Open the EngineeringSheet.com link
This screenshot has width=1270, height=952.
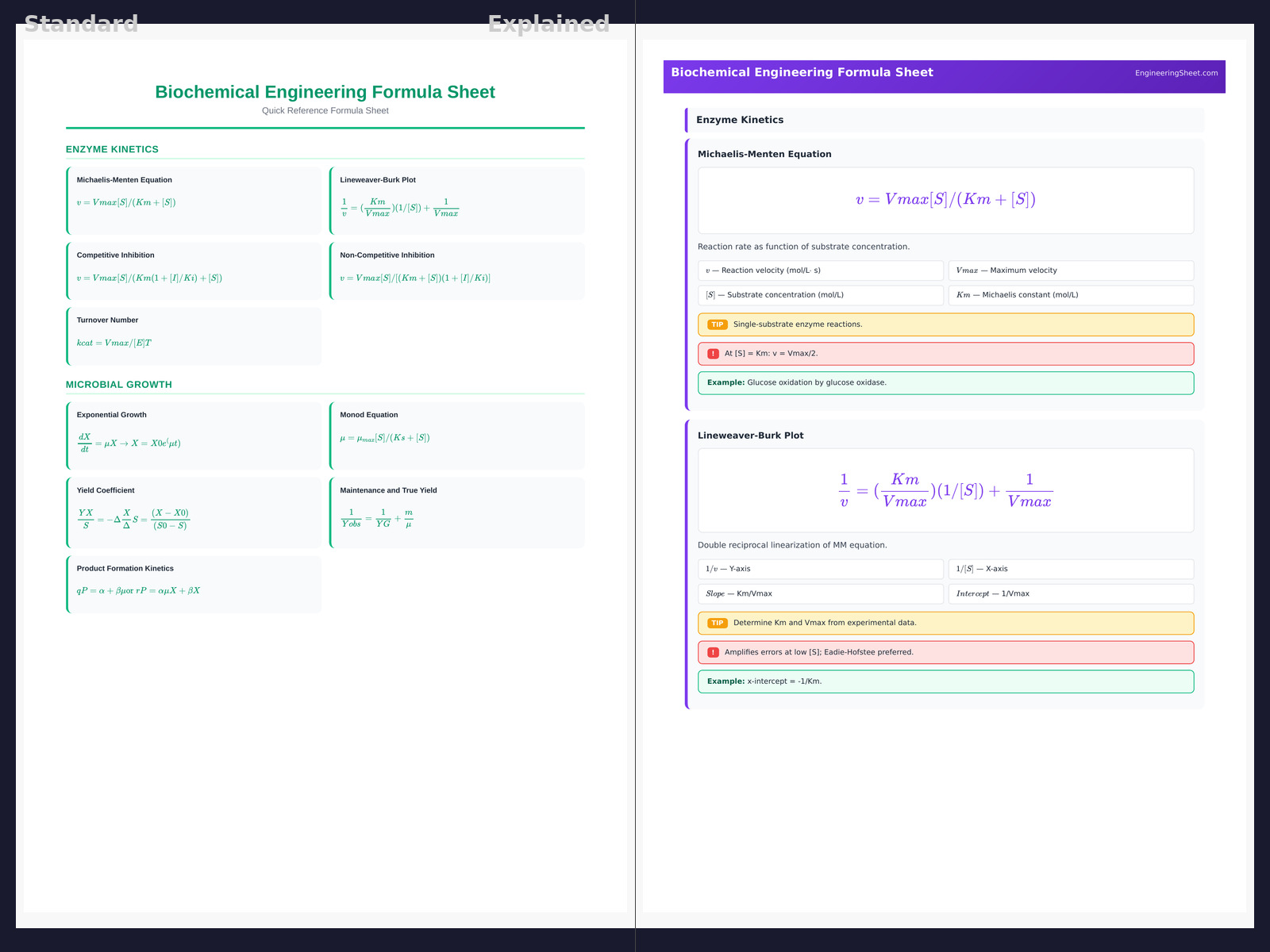(1176, 73)
